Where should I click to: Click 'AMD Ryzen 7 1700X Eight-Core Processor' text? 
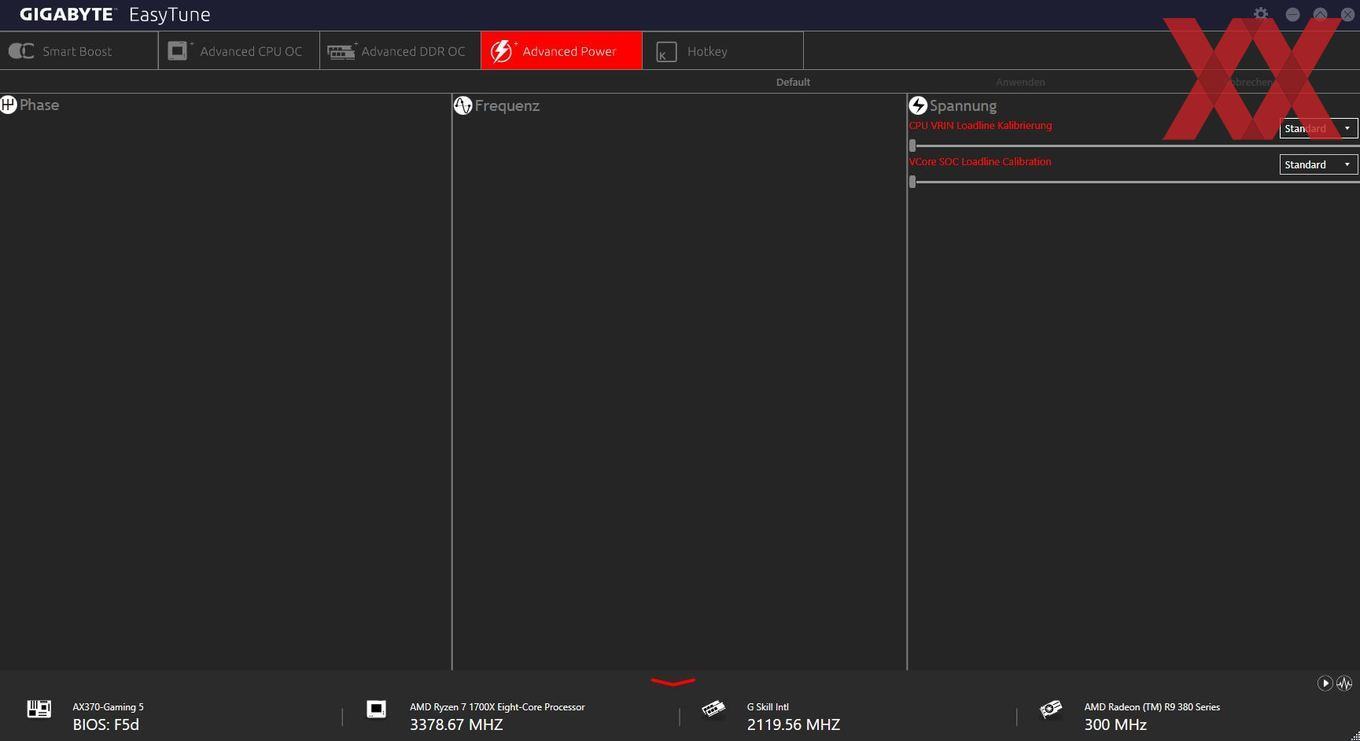497,707
